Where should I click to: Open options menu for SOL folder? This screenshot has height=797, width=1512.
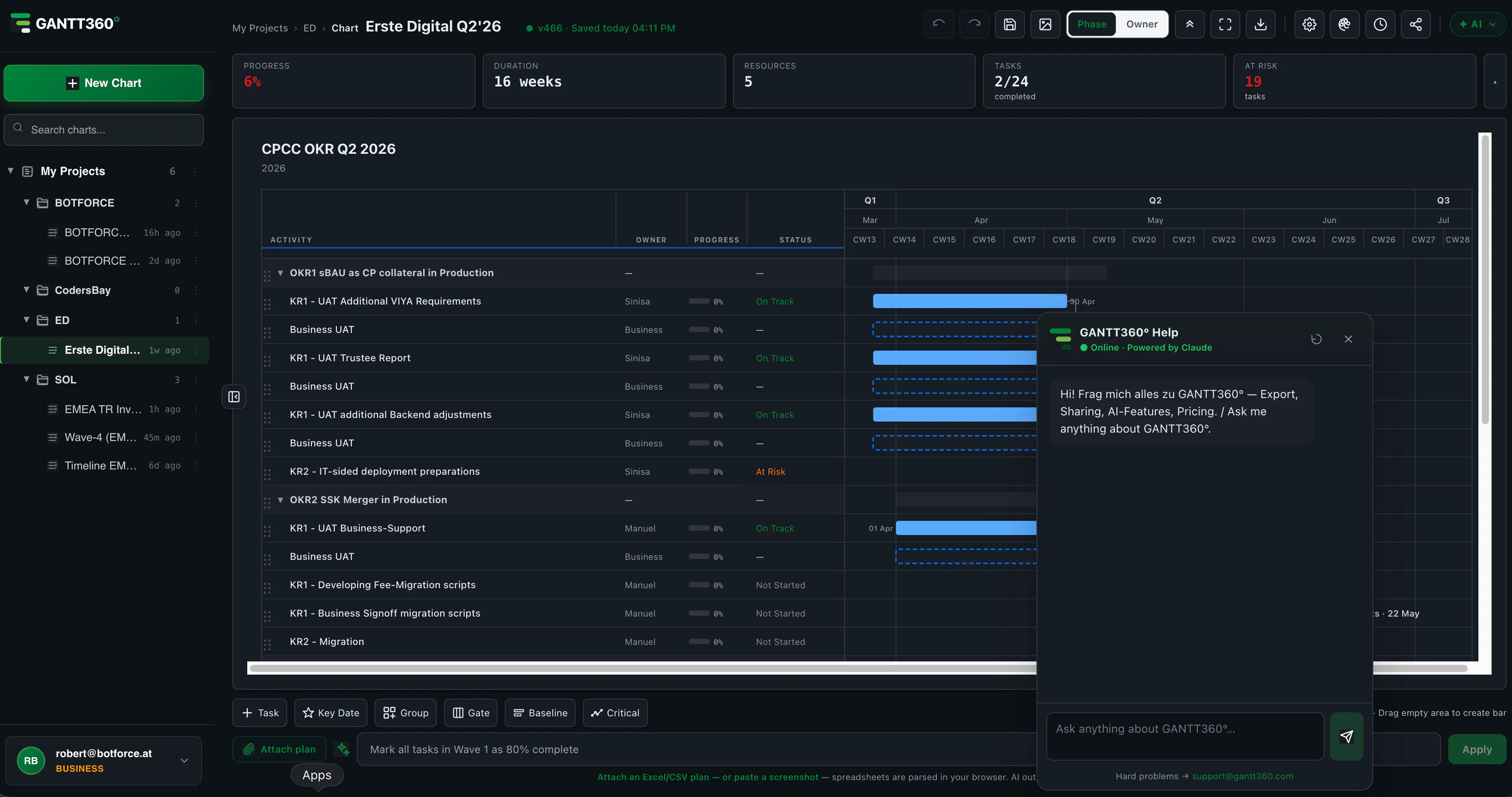pyautogui.click(x=195, y=380)
